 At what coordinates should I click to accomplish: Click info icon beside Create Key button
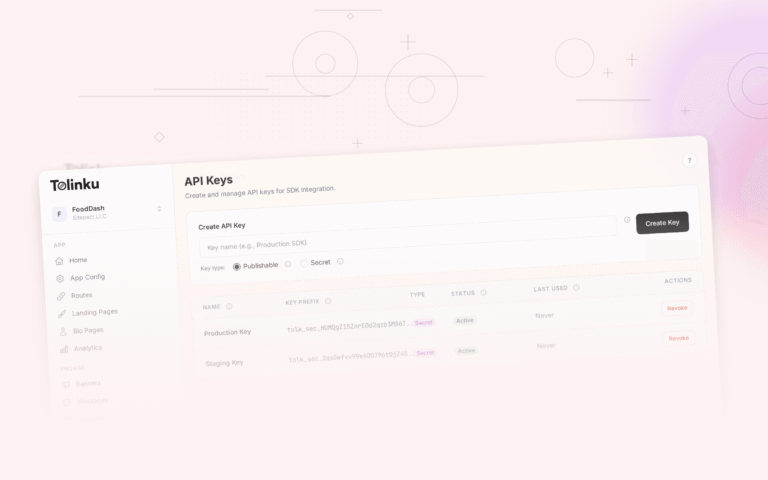point(627,220)
